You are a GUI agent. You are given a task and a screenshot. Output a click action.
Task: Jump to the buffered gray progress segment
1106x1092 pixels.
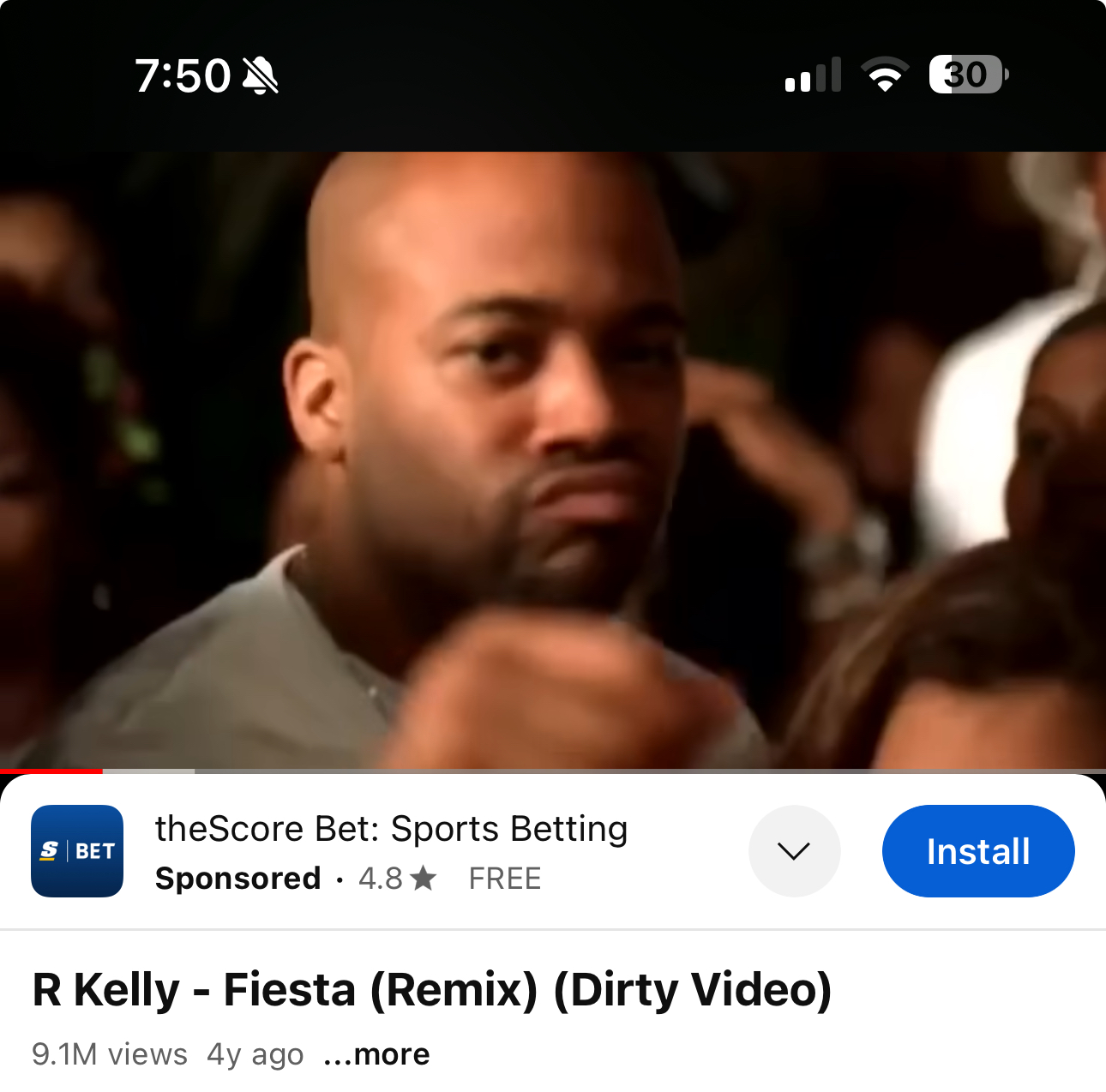coord(148,771)
